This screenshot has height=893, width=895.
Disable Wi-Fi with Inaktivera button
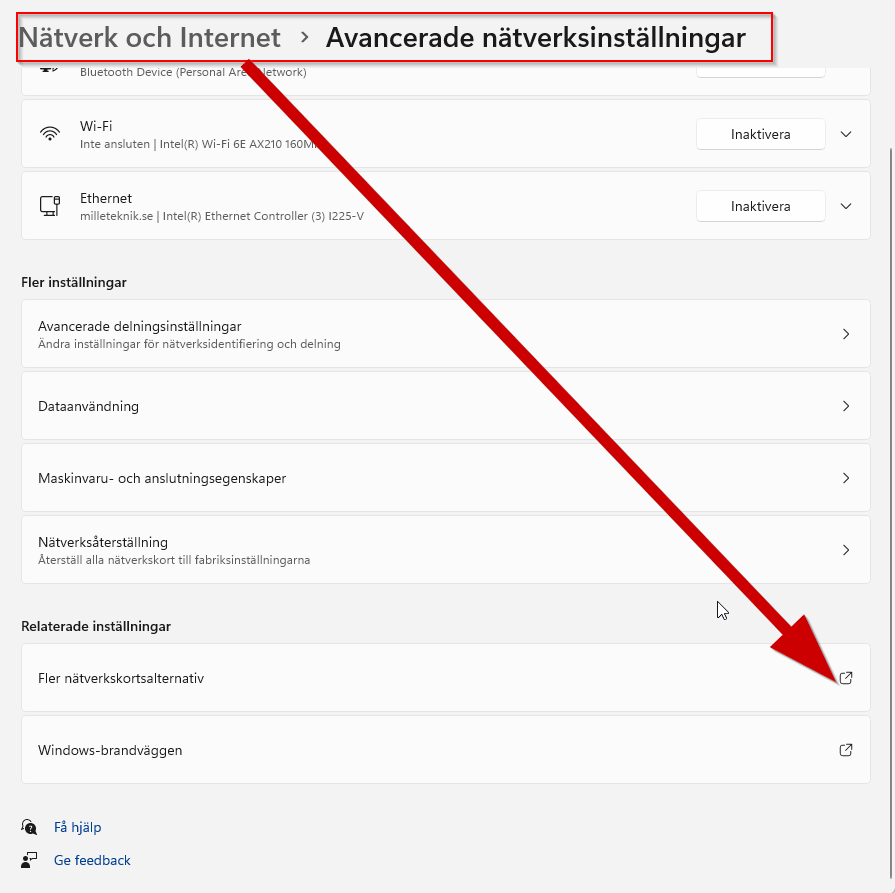pyautogui.click(x=760, y=134)
